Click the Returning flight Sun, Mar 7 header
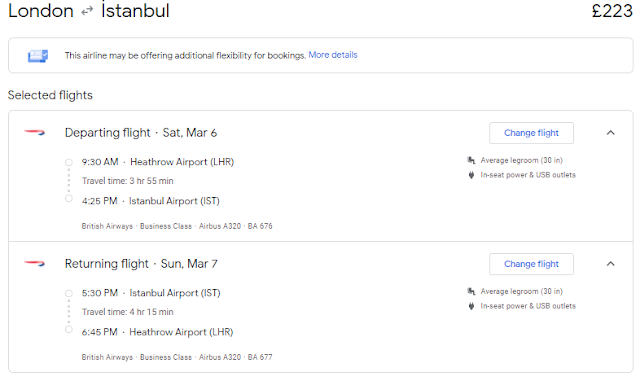The image size is (640, 381). point(141,264)
